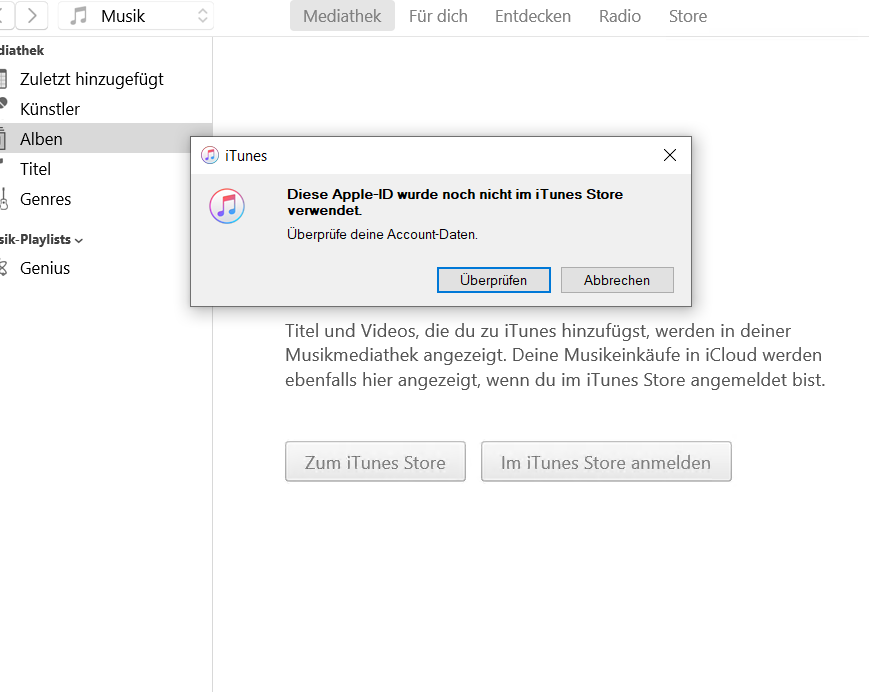This screenshot has height=692, width=869.
Task: Click the Genius atom icon
Action: coord(3,268)
